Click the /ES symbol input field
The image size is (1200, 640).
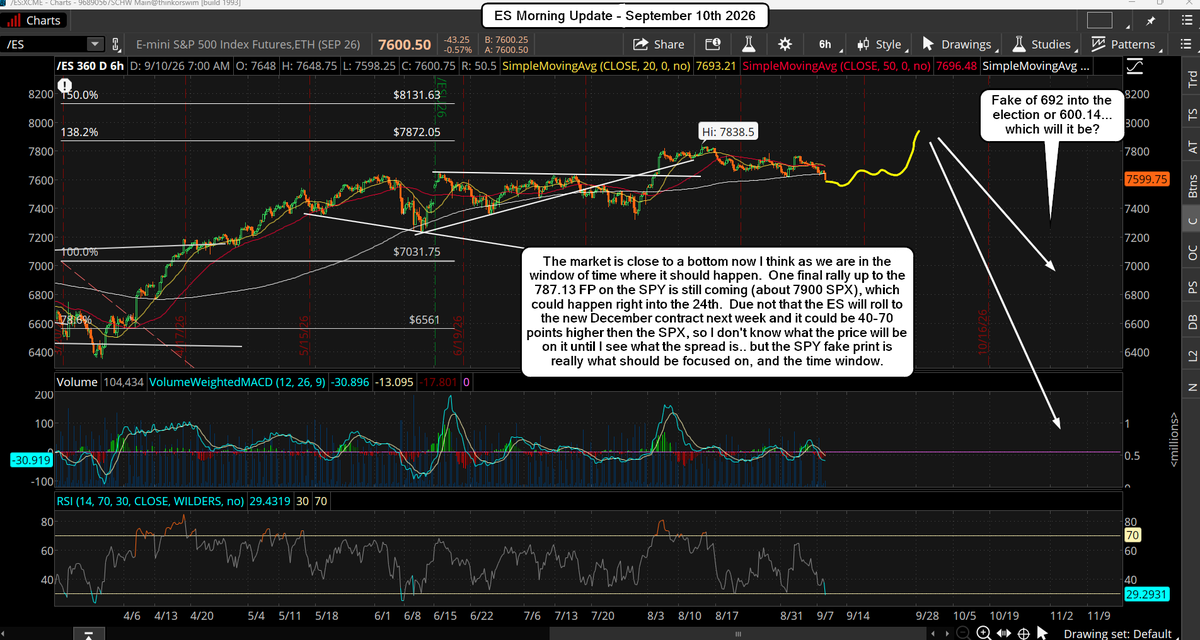click(x=46, y=45)
